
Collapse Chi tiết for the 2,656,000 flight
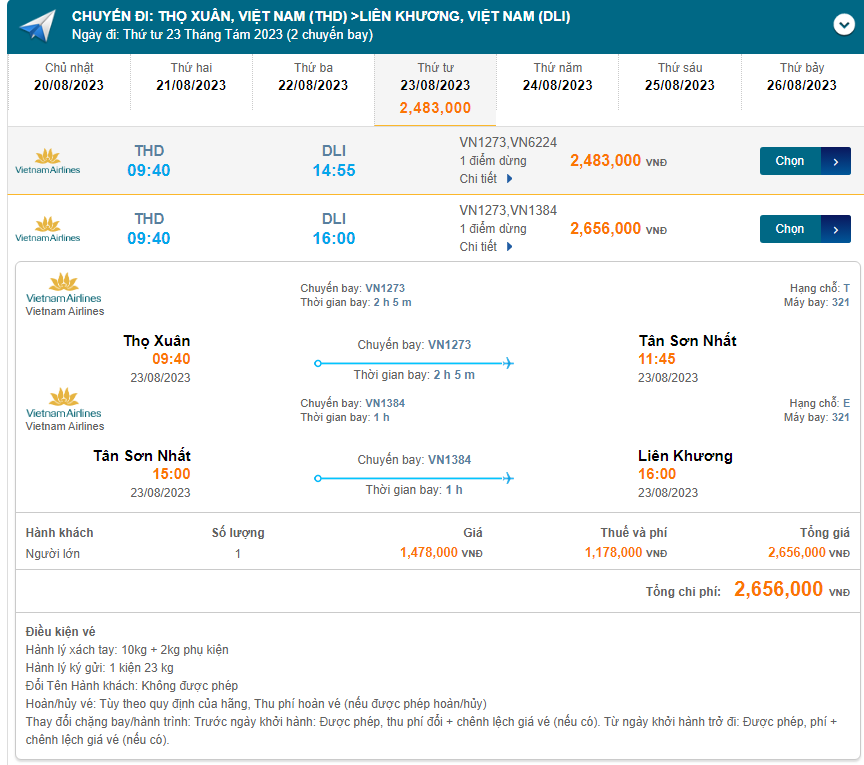point(486,247)
